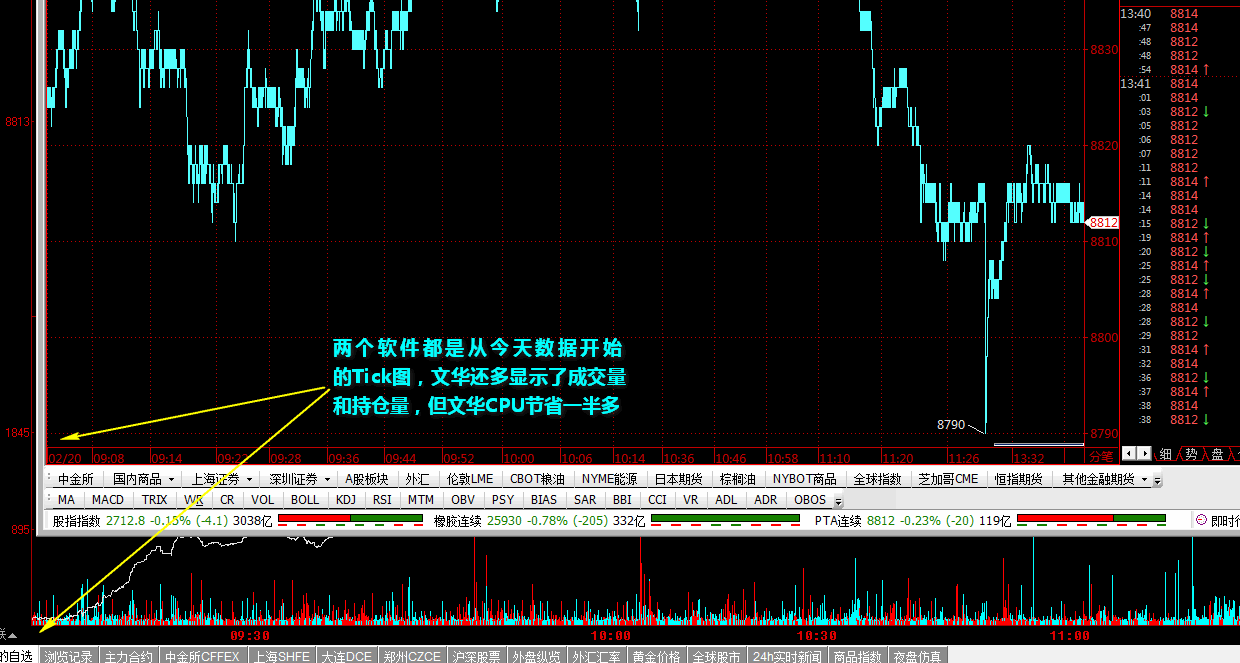The width and height of the screenshot is (1240, 663).
Task: Apply the ADL indicator
Action: [727, 499]
